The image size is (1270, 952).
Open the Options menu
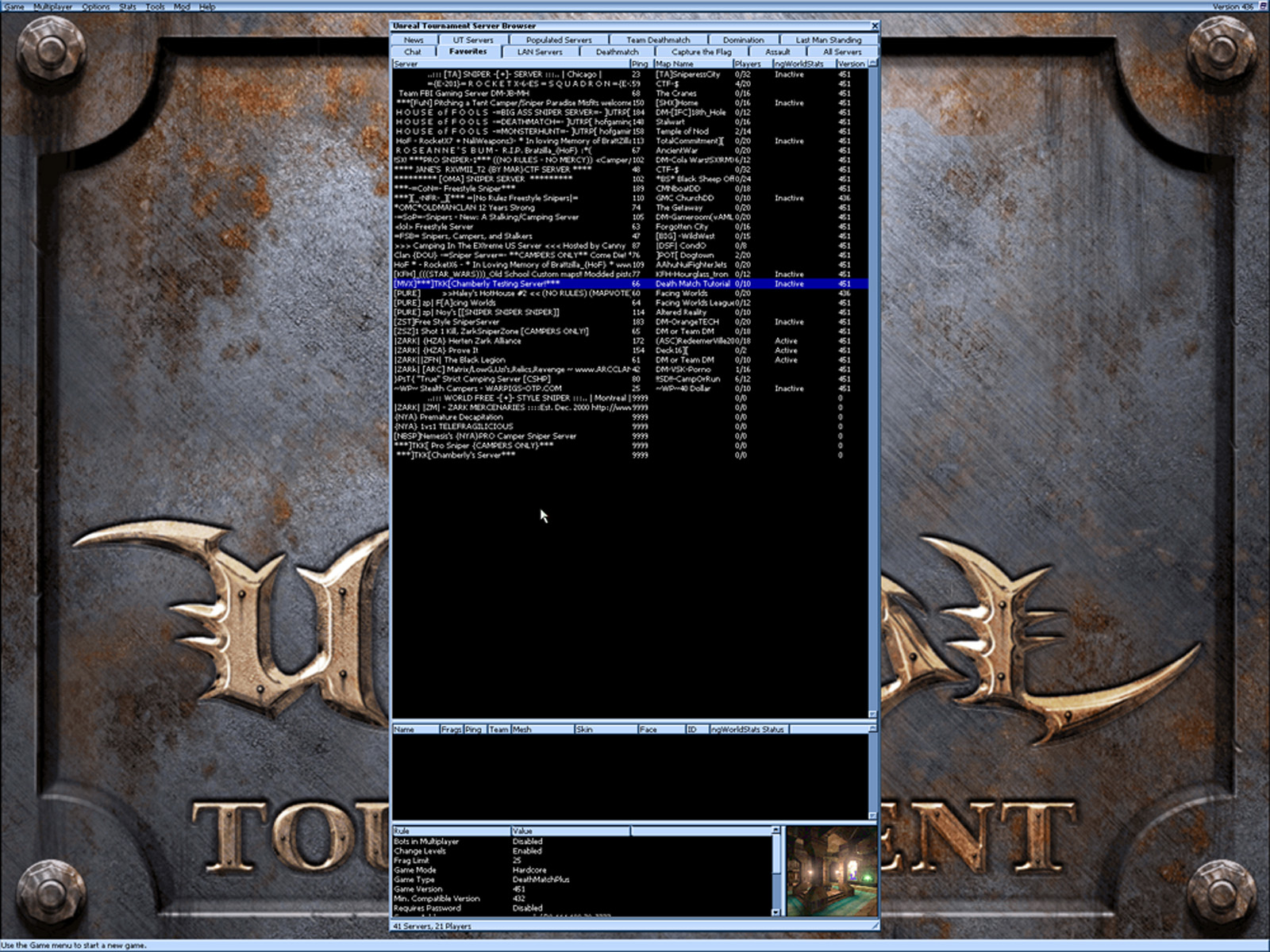coord(96,6)
